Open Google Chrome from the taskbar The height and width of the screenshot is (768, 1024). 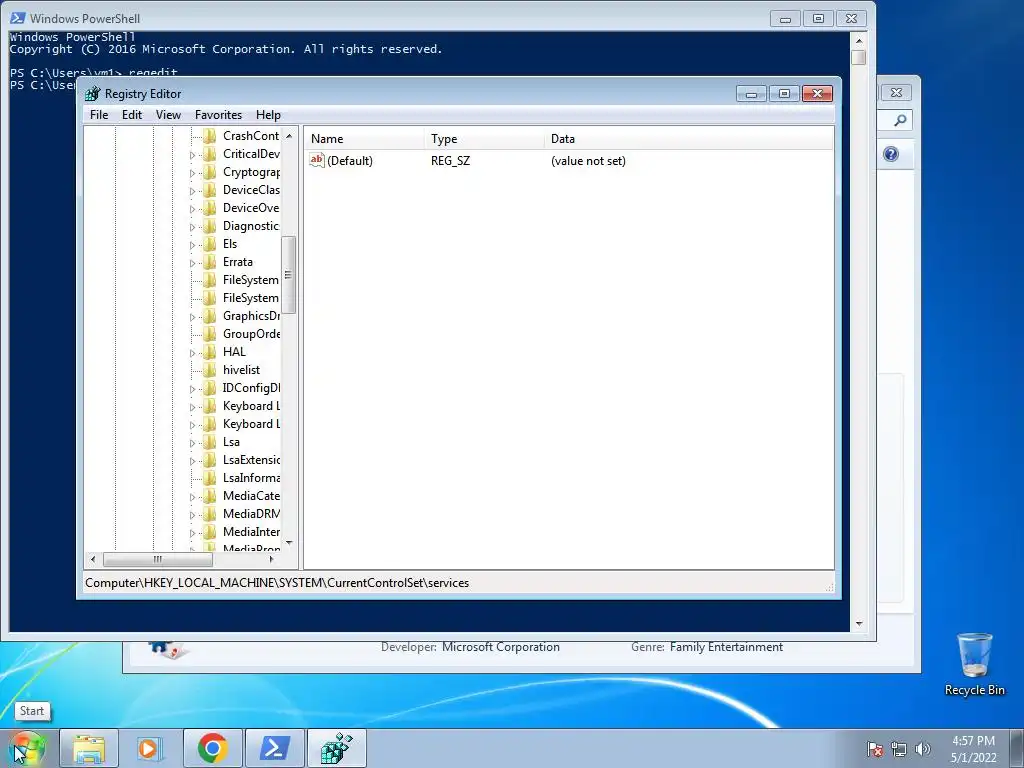(212, 748)
